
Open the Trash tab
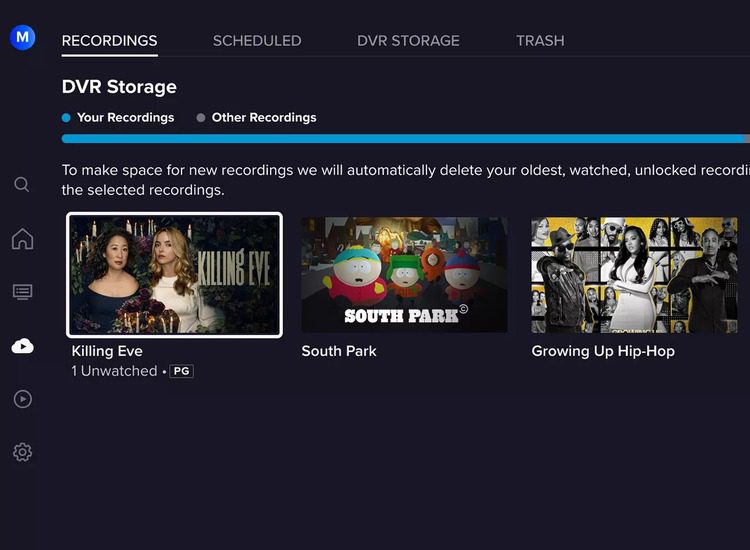tap(540, 41)
